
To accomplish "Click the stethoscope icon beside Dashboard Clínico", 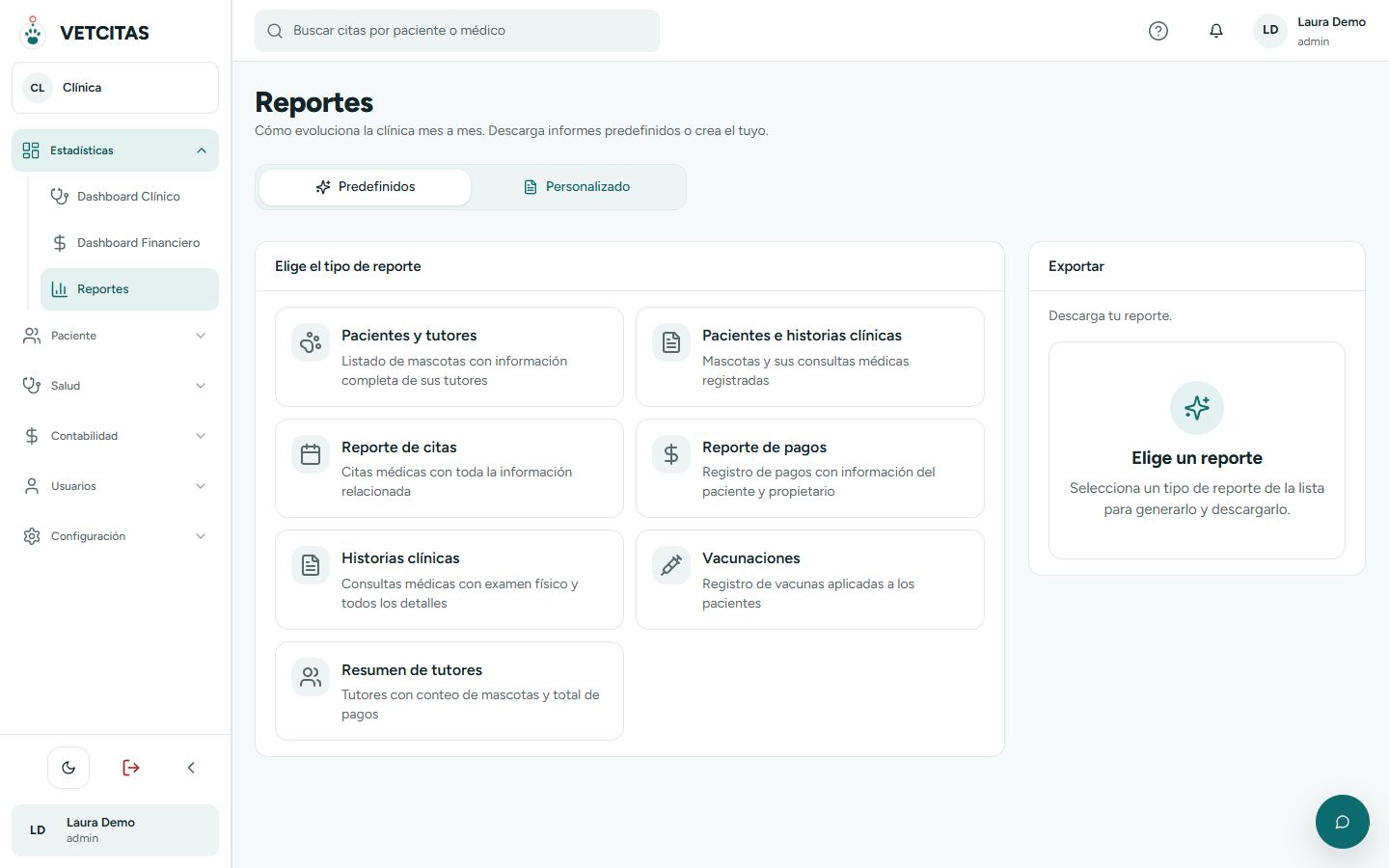I will click(x=60, y=197).
